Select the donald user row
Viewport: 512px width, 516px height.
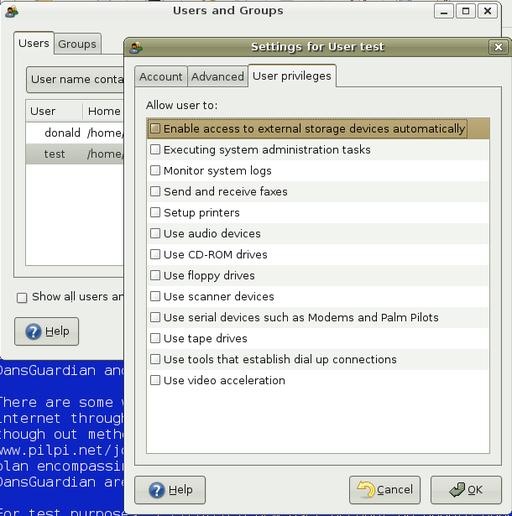click(75, 133)
